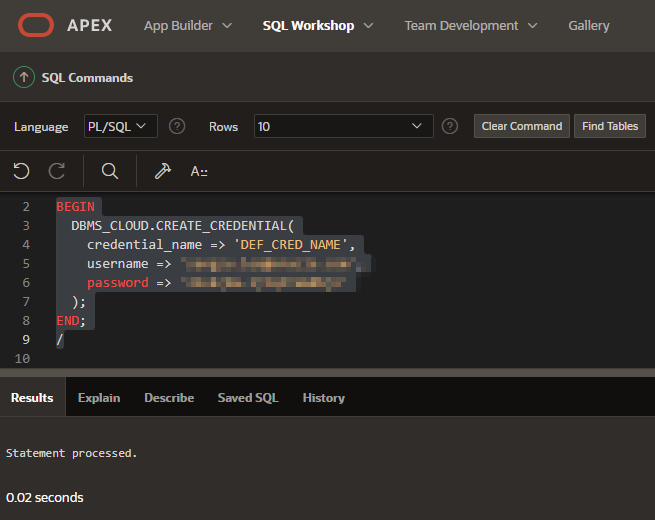
Task: Open Language help question mark icon
Action: [177, 126]
